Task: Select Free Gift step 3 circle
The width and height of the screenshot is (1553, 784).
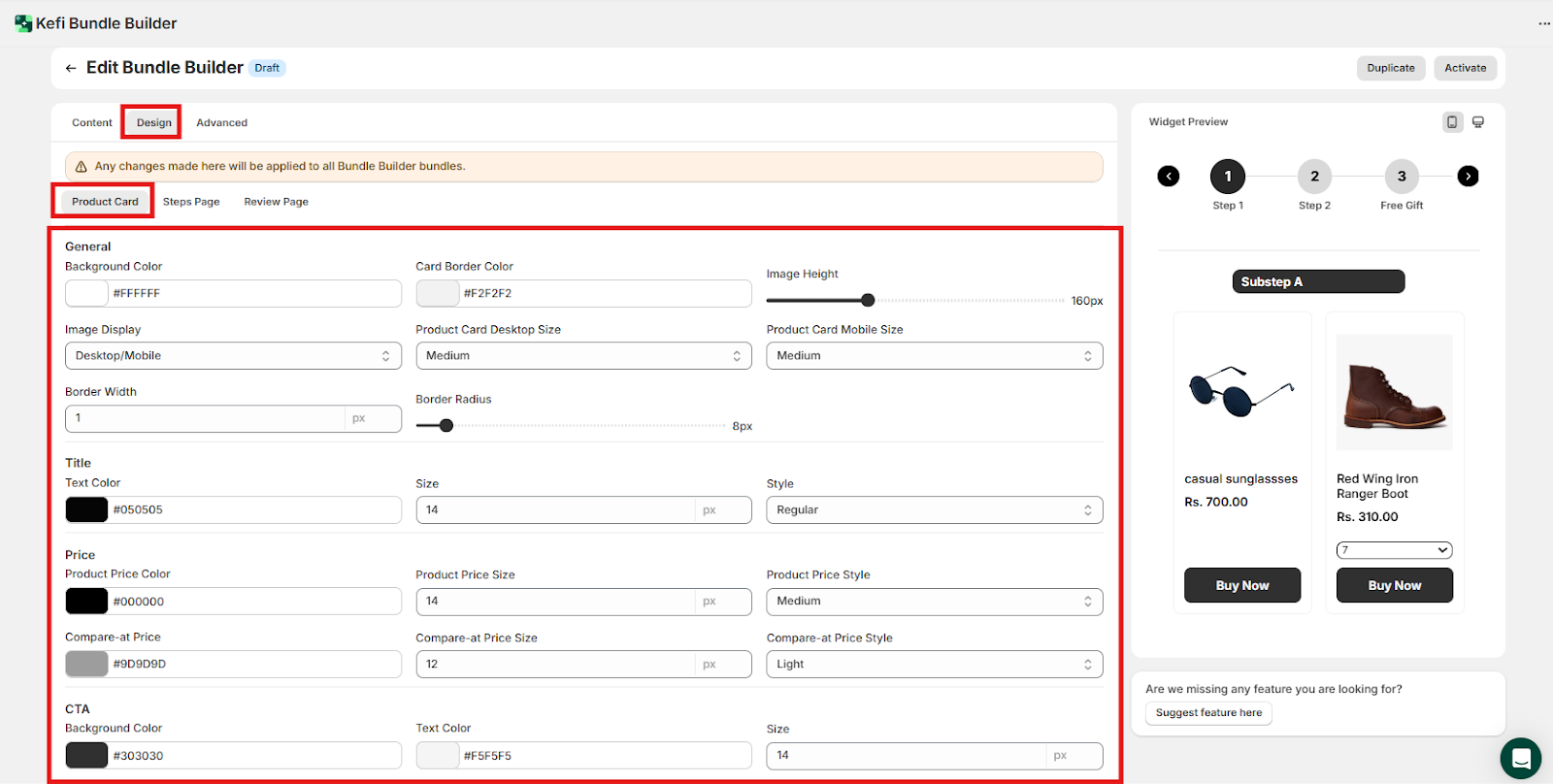Action: coord(1401,176)
